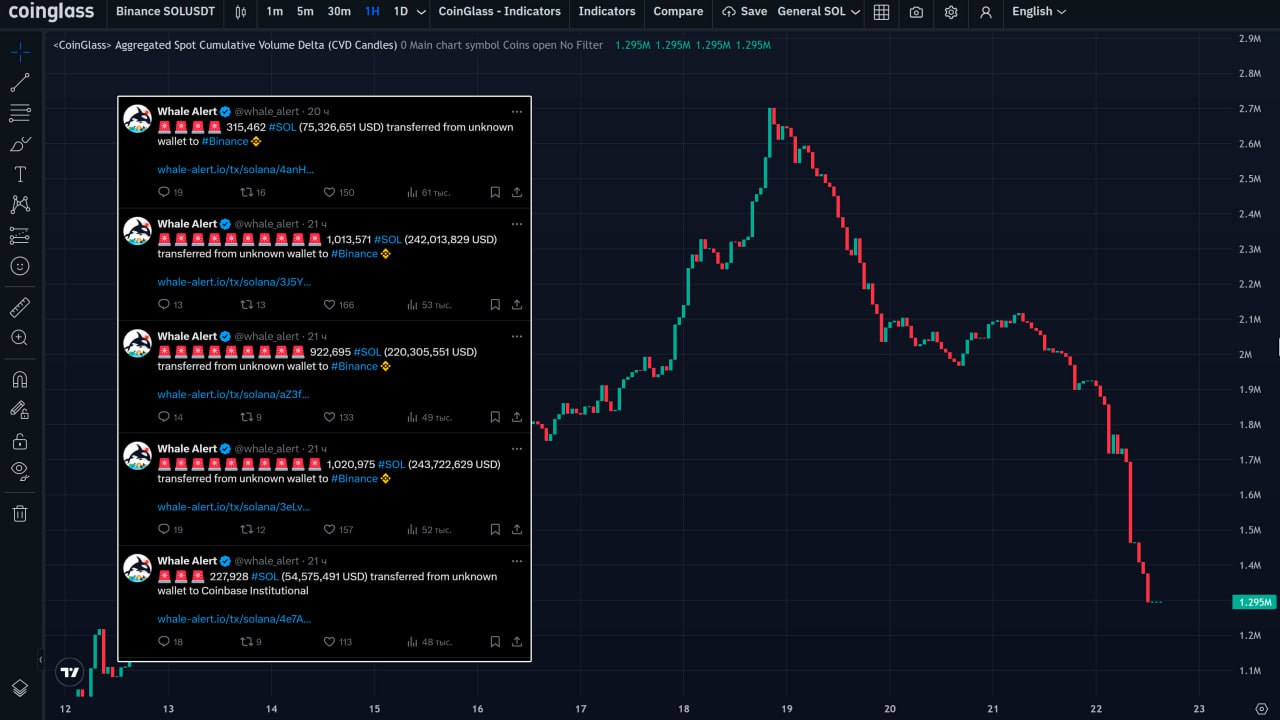Select the trend line drawing tool

(20, 83)
